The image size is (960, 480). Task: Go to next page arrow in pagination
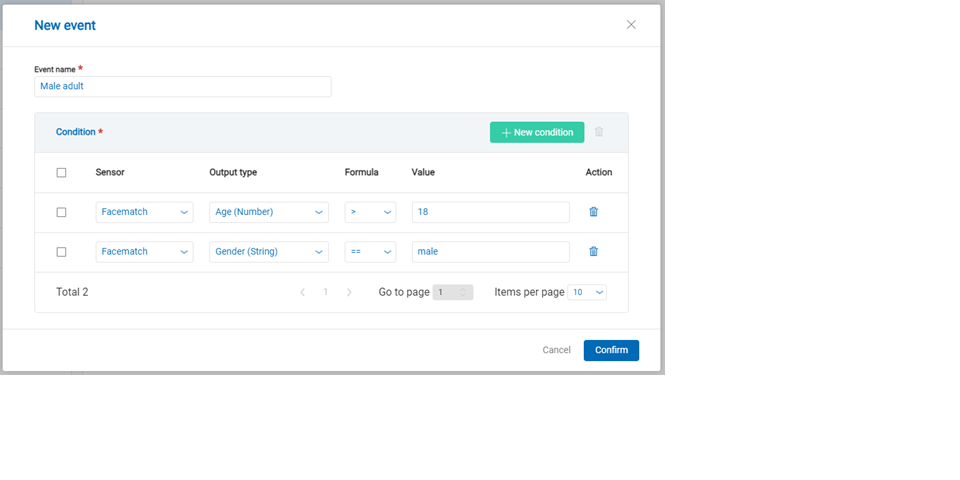point(349,292)
